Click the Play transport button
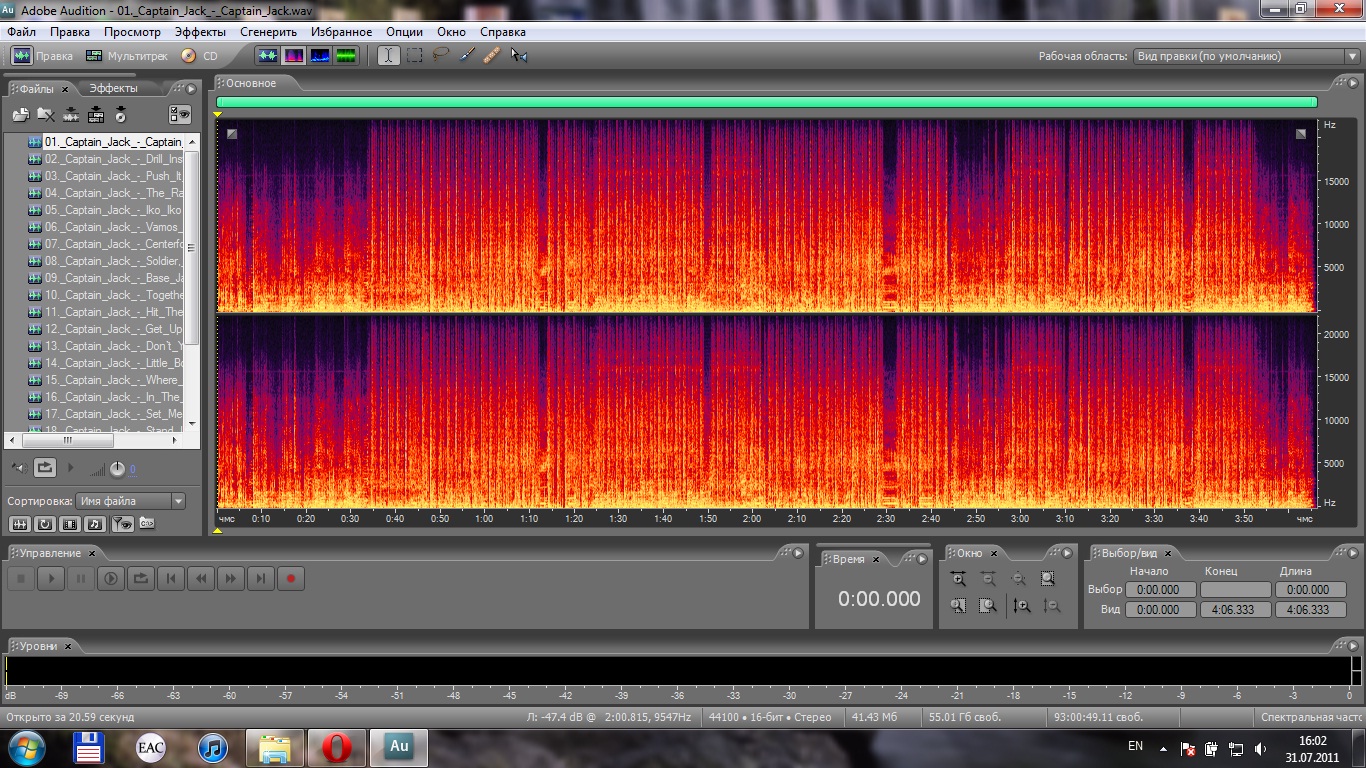1366x768 pixels. [51, 578]
